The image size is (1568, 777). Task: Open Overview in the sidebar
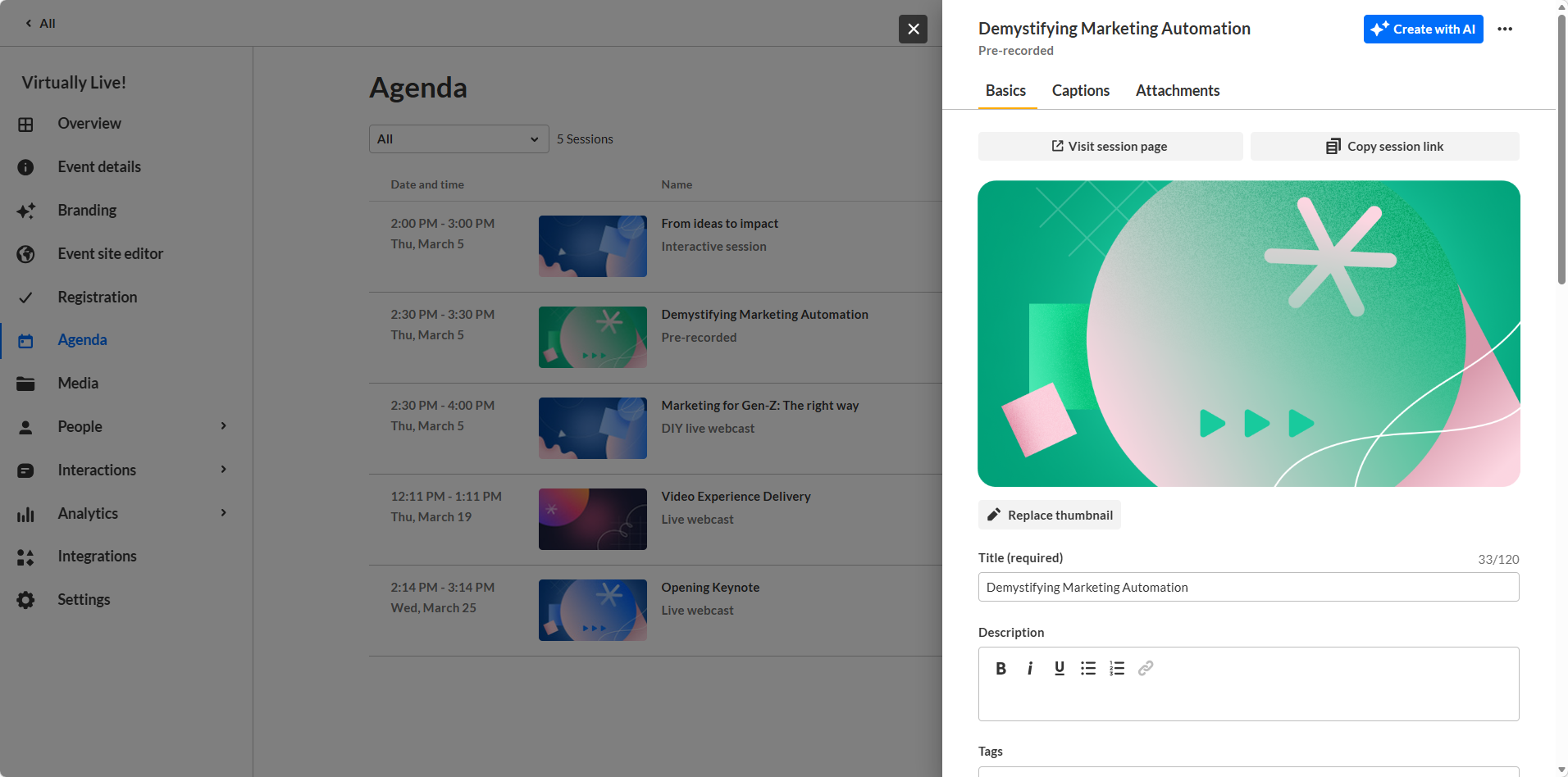89,124
